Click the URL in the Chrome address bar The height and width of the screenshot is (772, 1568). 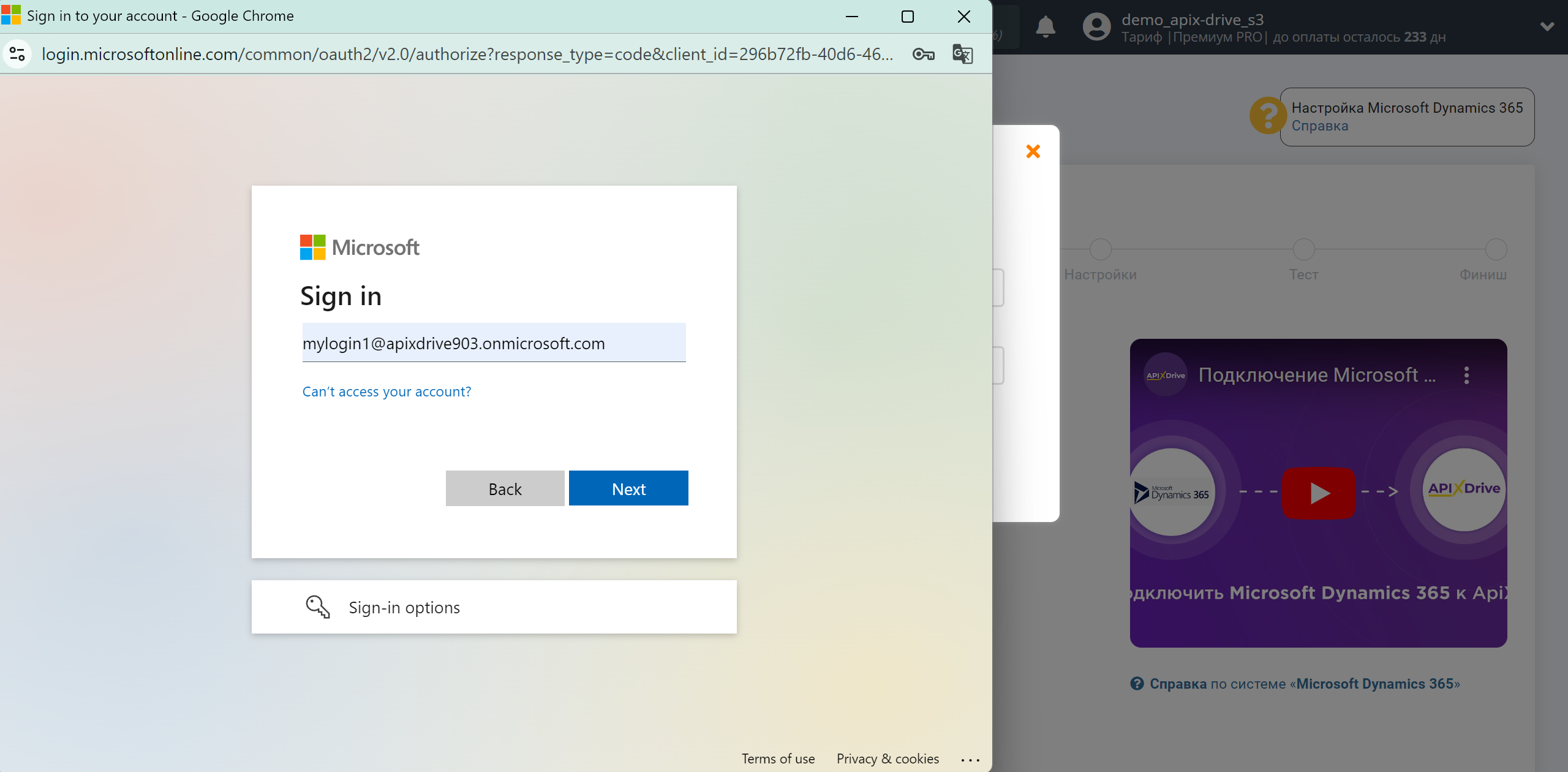tap(467, 54)
